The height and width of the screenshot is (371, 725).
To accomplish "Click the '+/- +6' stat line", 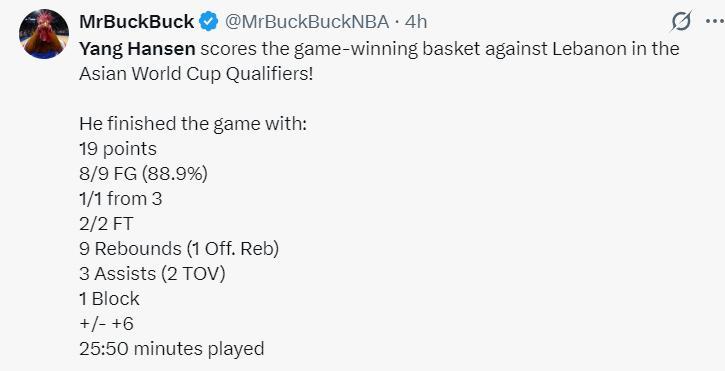I will tap(106, 324).
